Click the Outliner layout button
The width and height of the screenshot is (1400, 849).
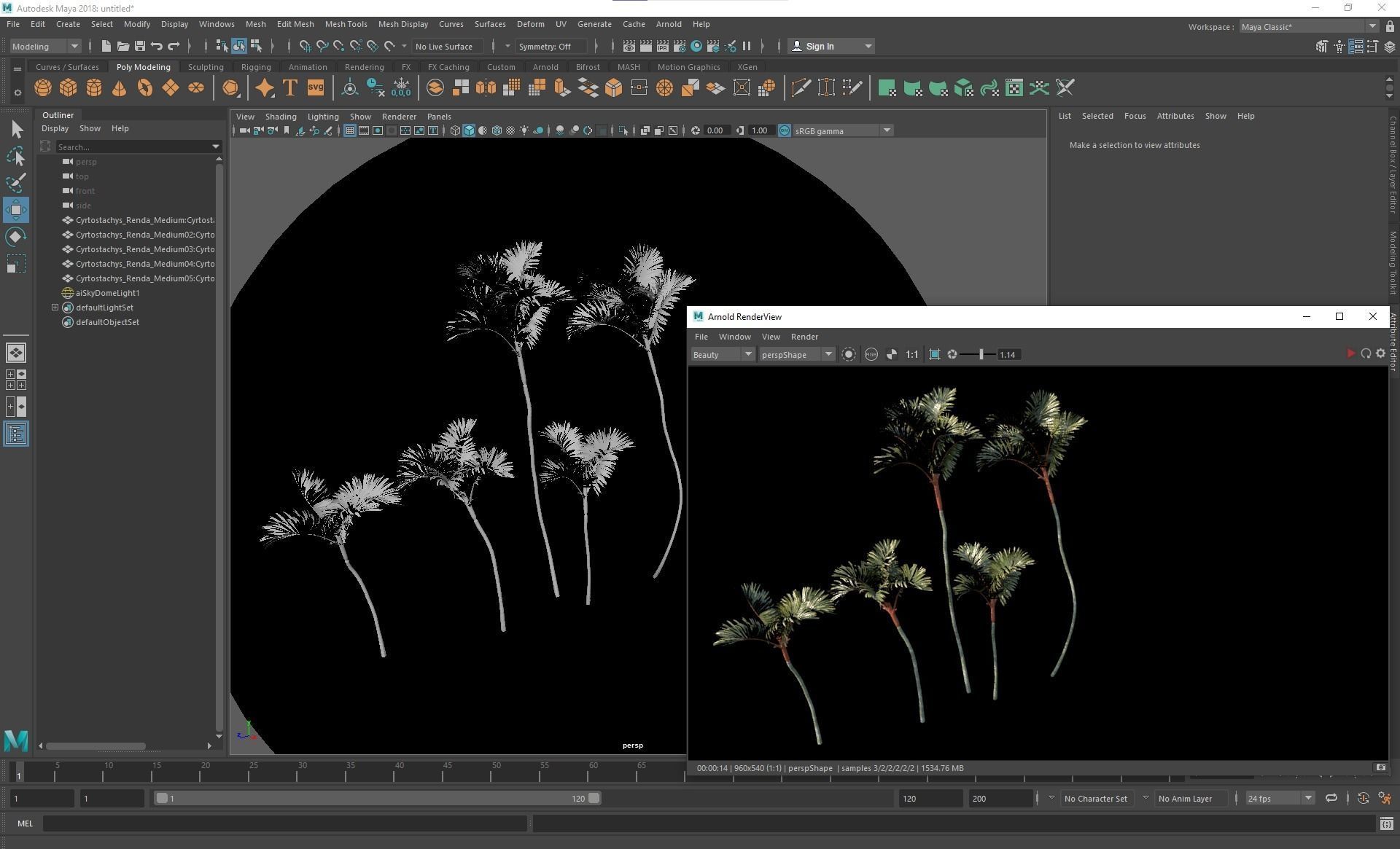[x=16, y=434]
